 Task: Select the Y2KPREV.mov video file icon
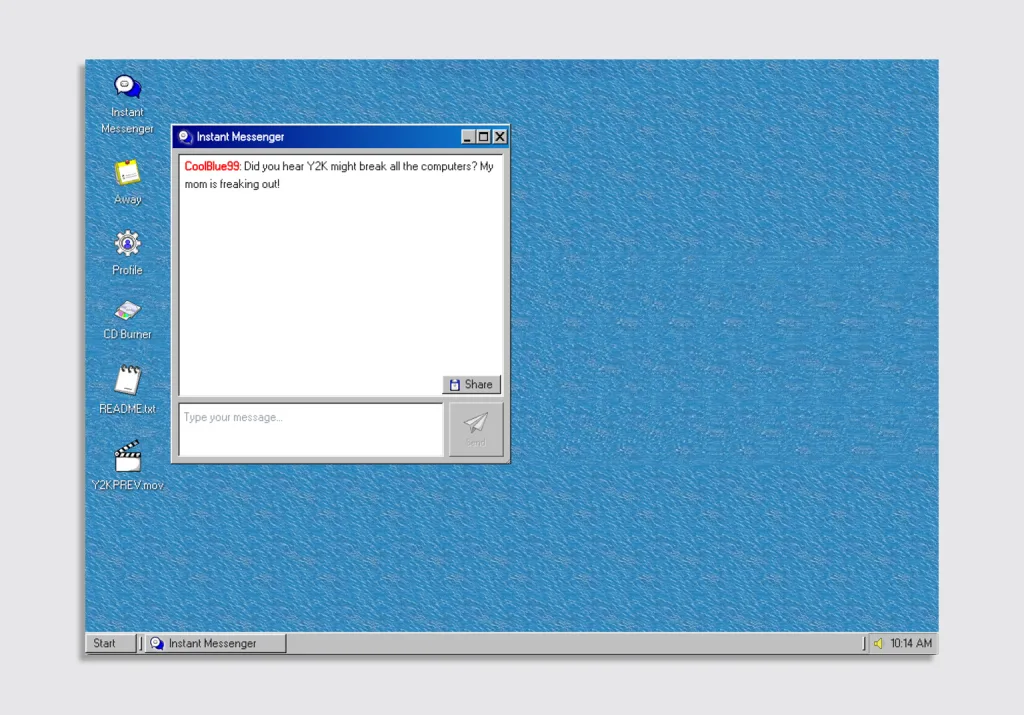(127, 457)
